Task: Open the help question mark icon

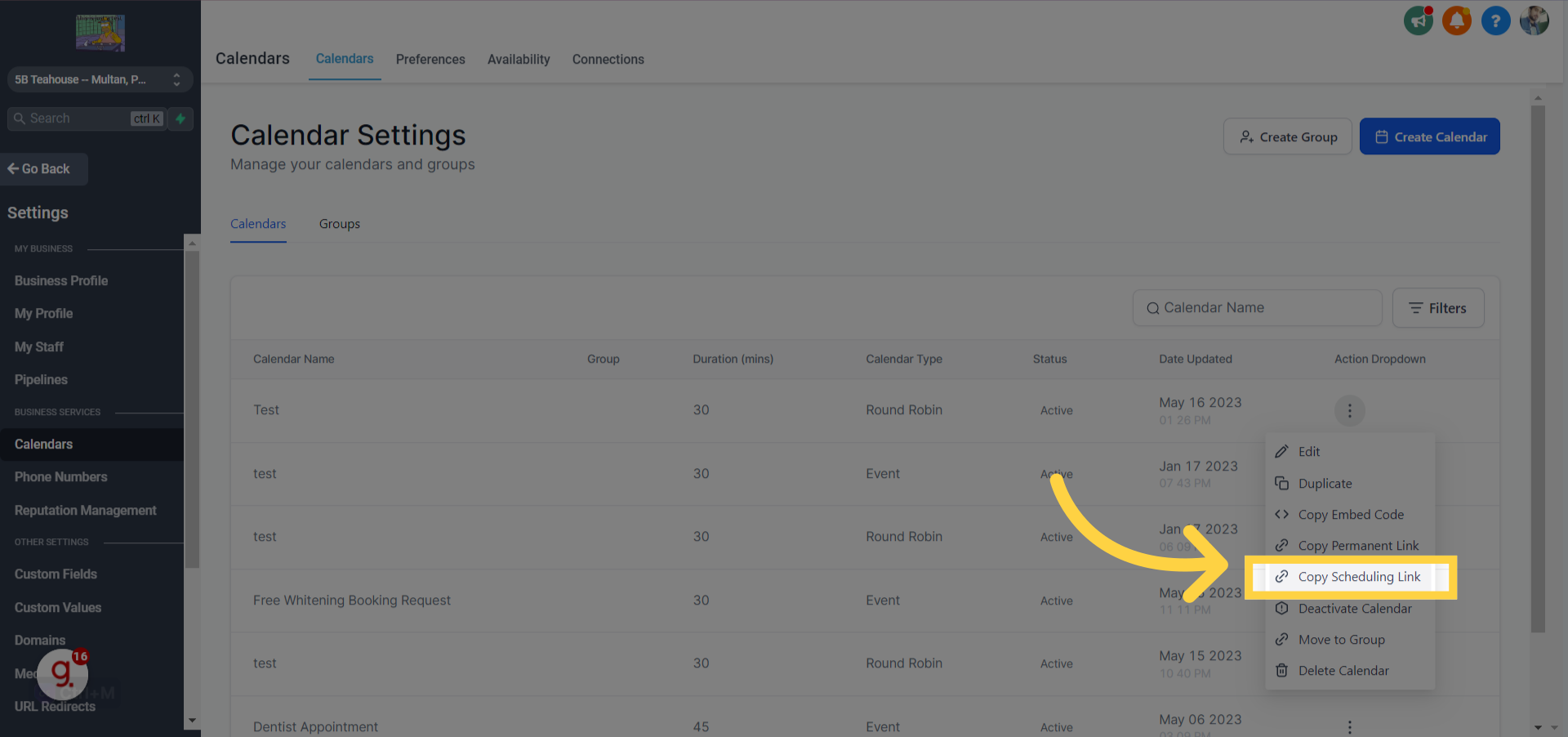Action: pyautogui.click(x=1496, y=20)
